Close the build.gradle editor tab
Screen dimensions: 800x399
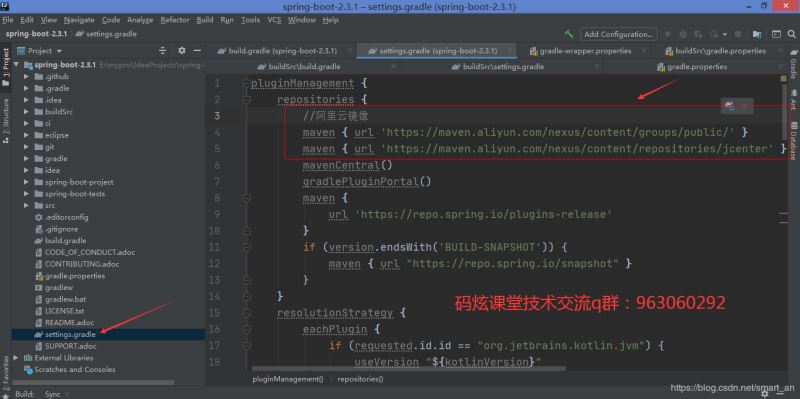pyautogui.click(x=349, y=51)
